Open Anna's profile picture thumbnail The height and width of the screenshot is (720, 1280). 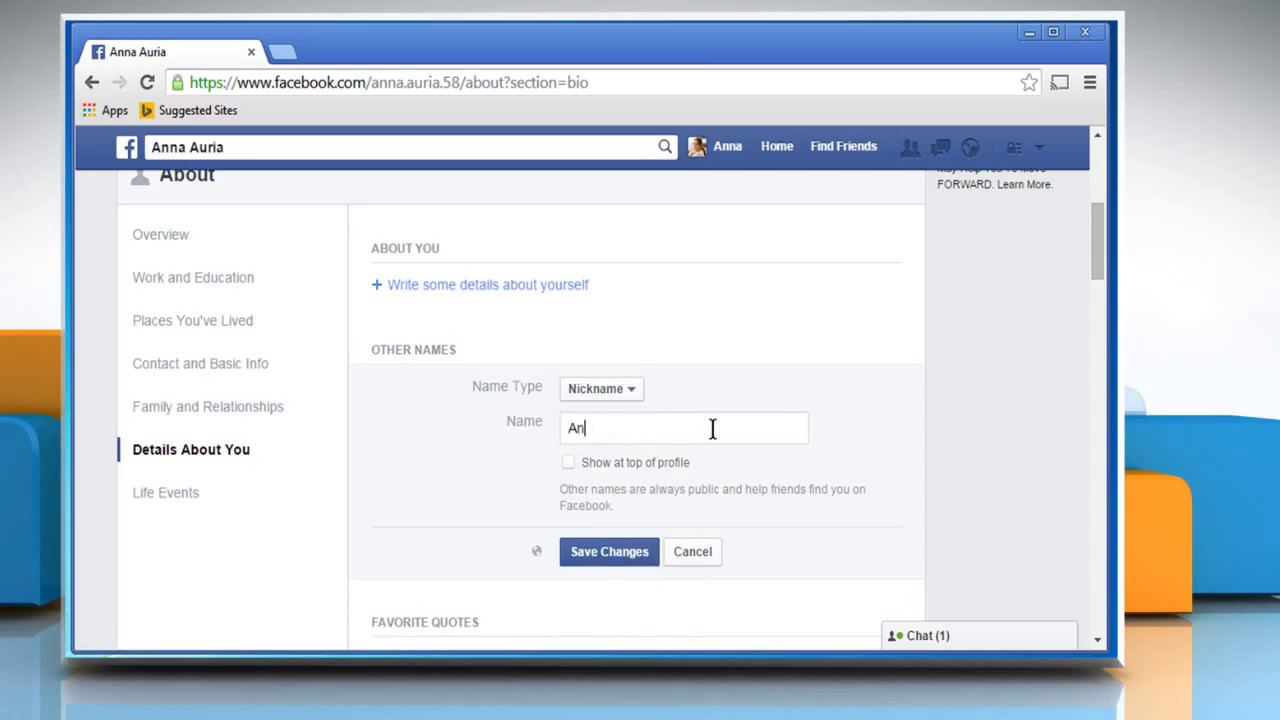coord(697,147)
